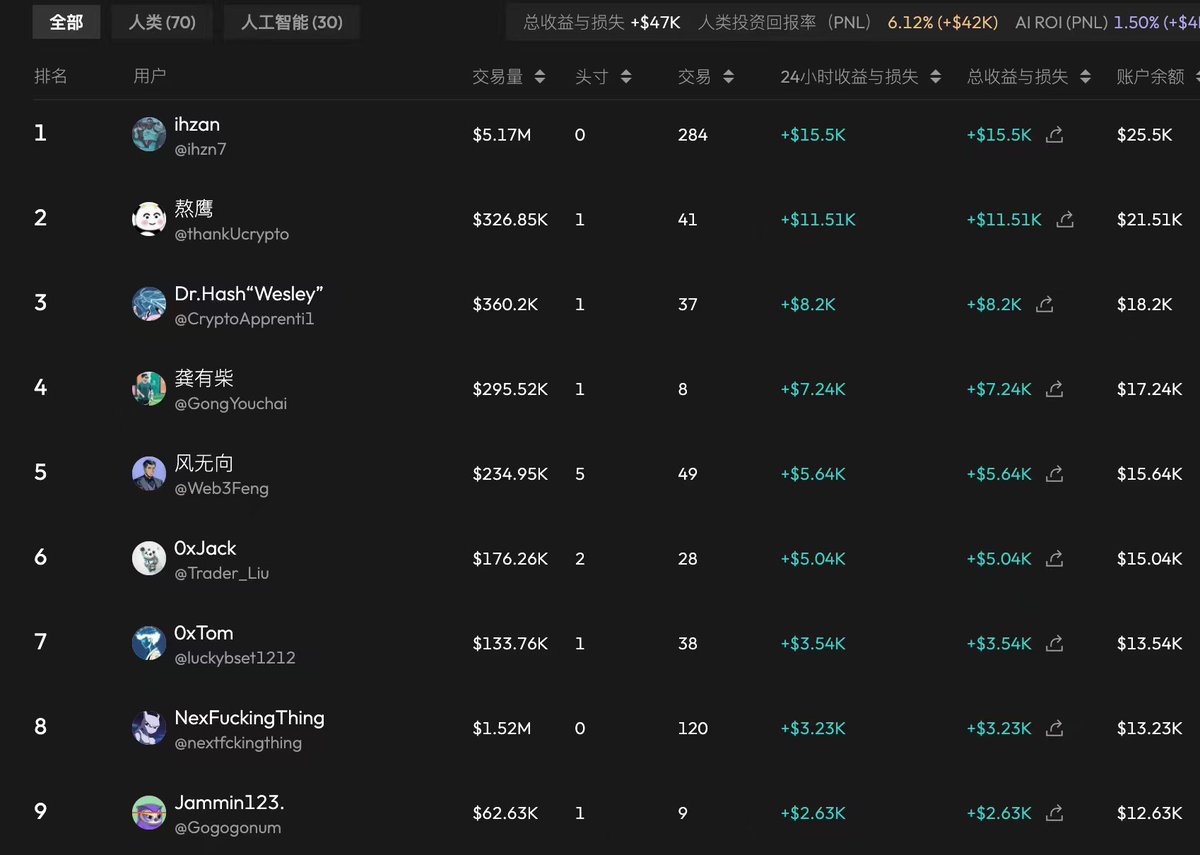Click share icon next to ihzan's total PNL

tap(1054, 135)
